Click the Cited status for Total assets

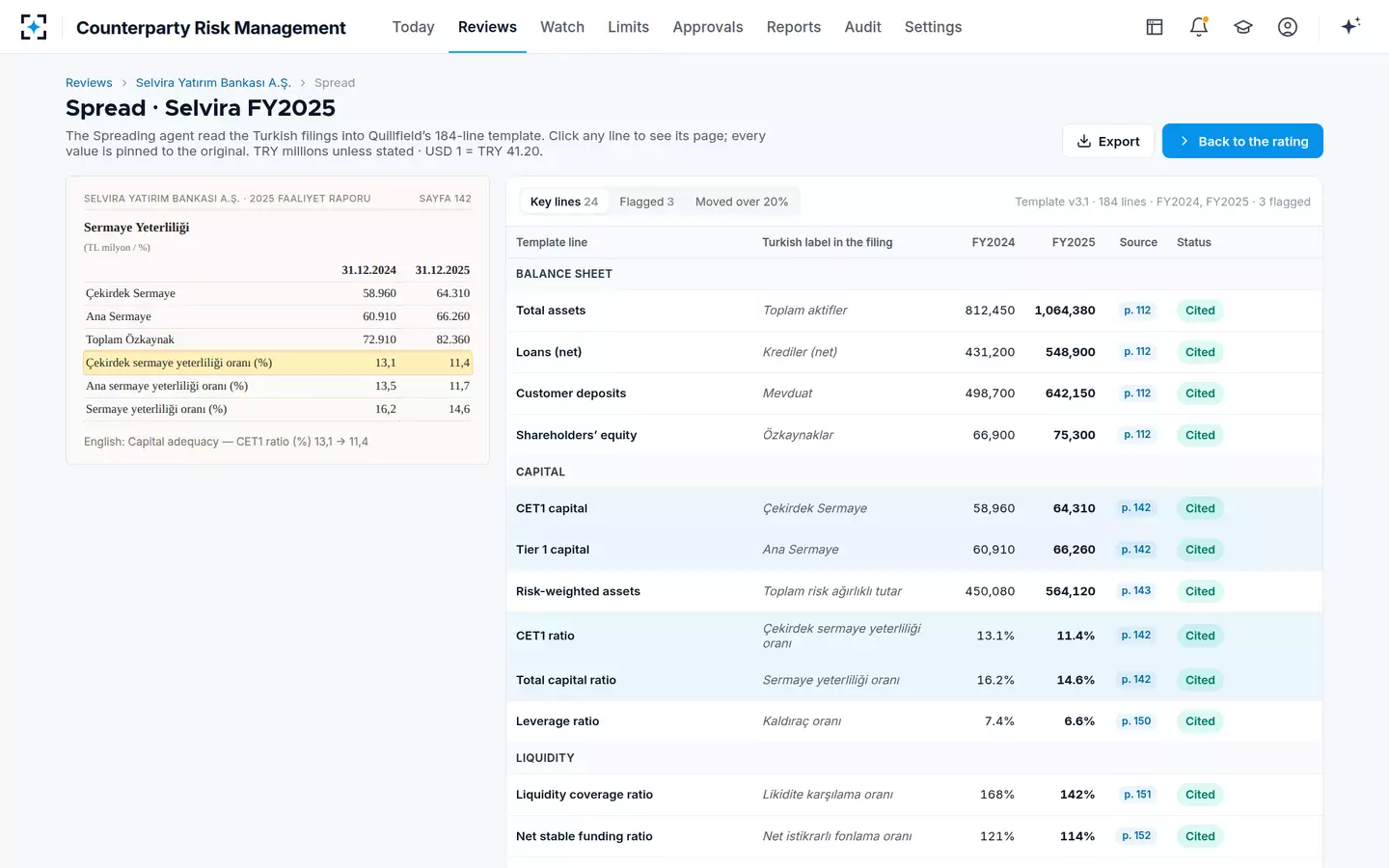(1200, 311)
